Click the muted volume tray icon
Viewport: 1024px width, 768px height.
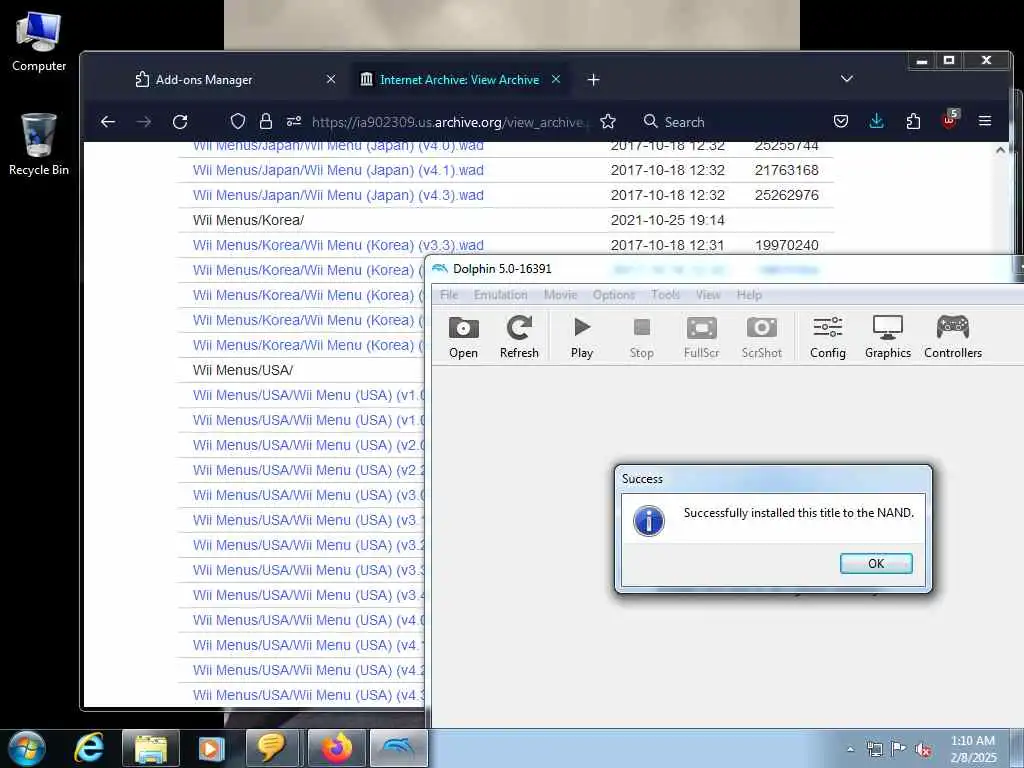point(923,750)
